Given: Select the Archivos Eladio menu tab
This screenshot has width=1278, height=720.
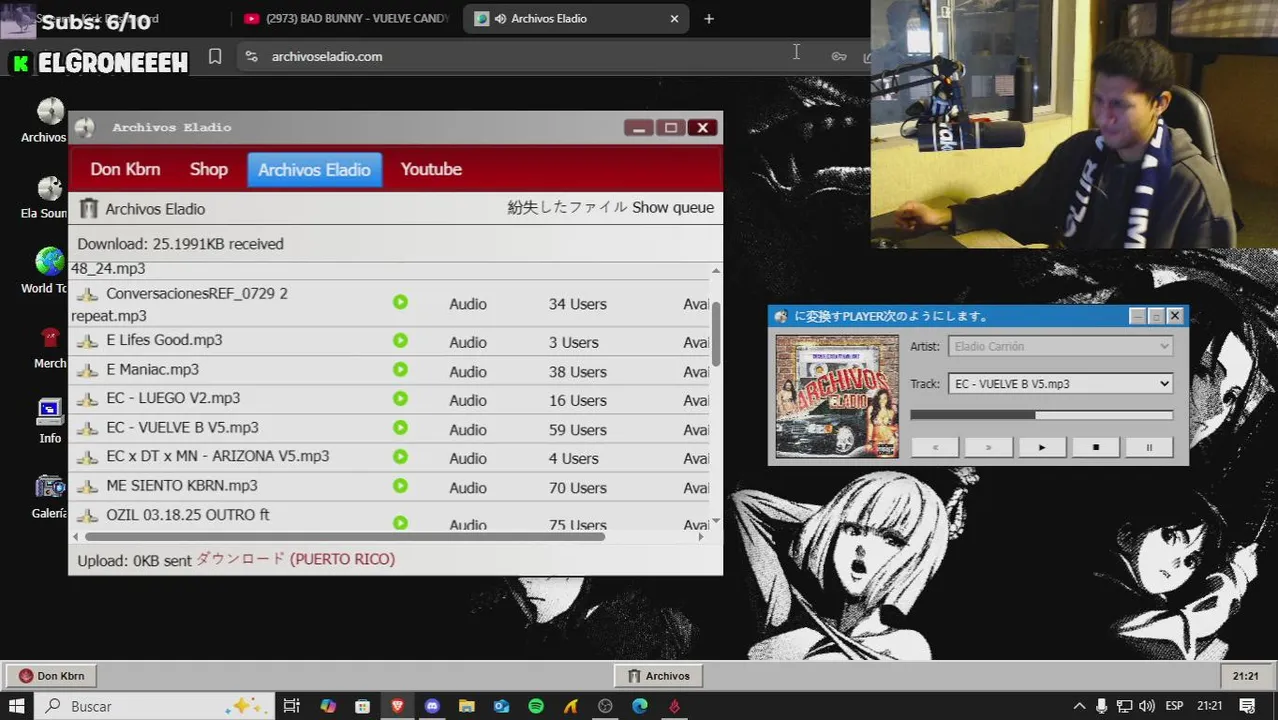Looking at the screenshot, I should (x=314, y=170).
